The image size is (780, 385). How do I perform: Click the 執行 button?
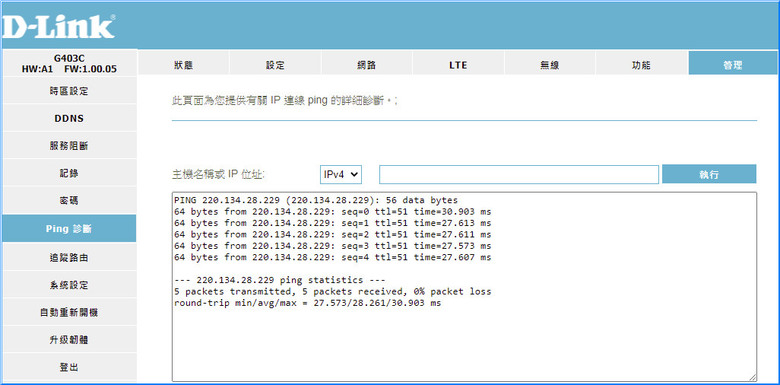coord(709,175)
